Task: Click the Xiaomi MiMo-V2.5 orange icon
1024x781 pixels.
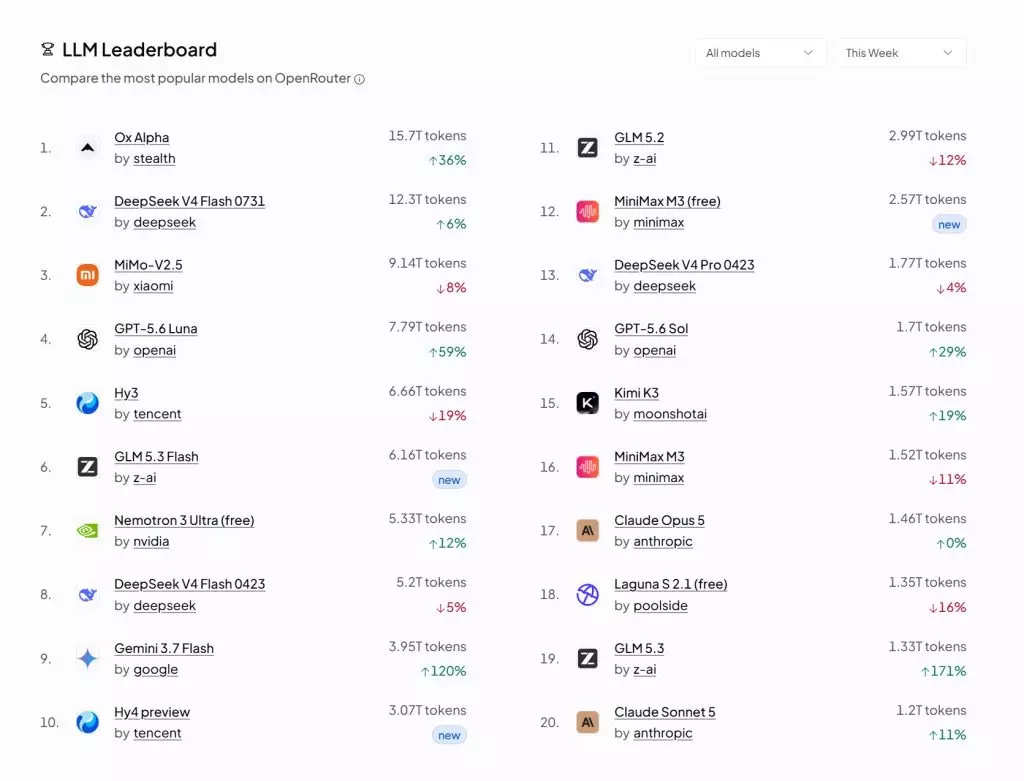Action: [x=87, y=275]
